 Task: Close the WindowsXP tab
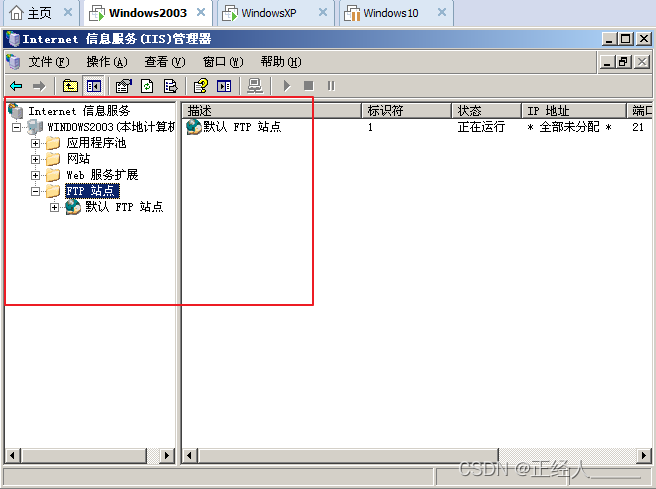323,13
